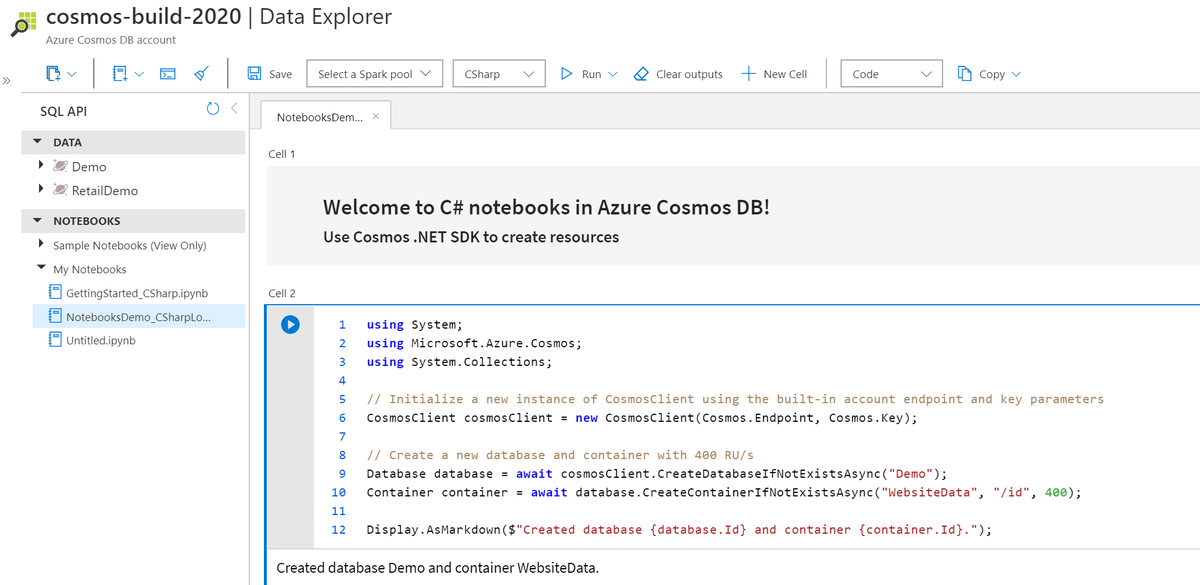Click the New Container icon in toolbar

coord(53,73)
